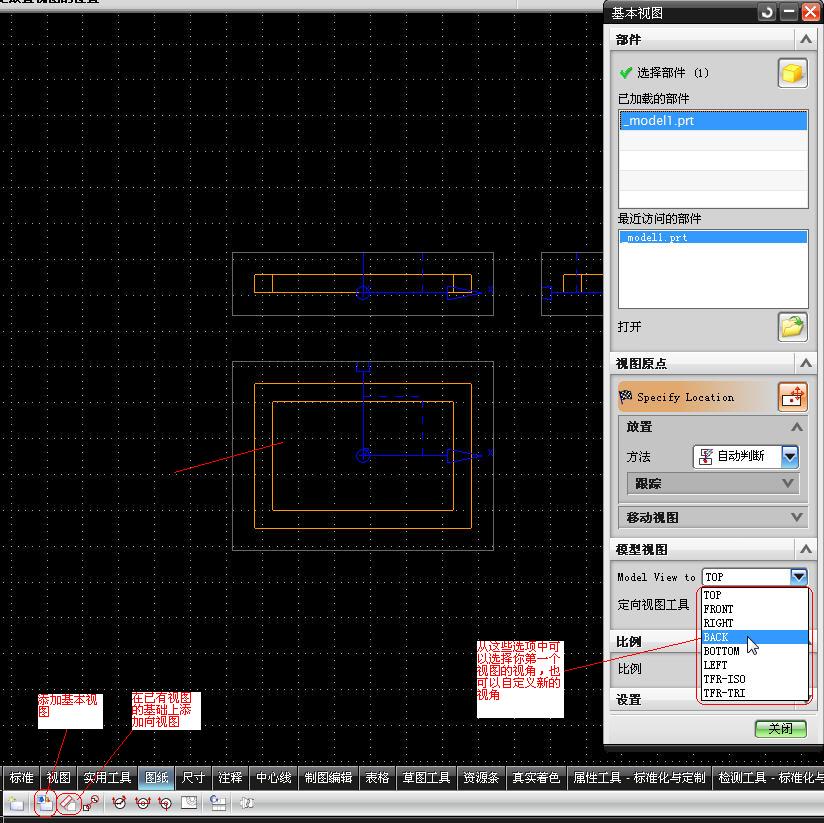Select TOP from the view list
The image size is (824, 823).
click(x=755, y=595)
